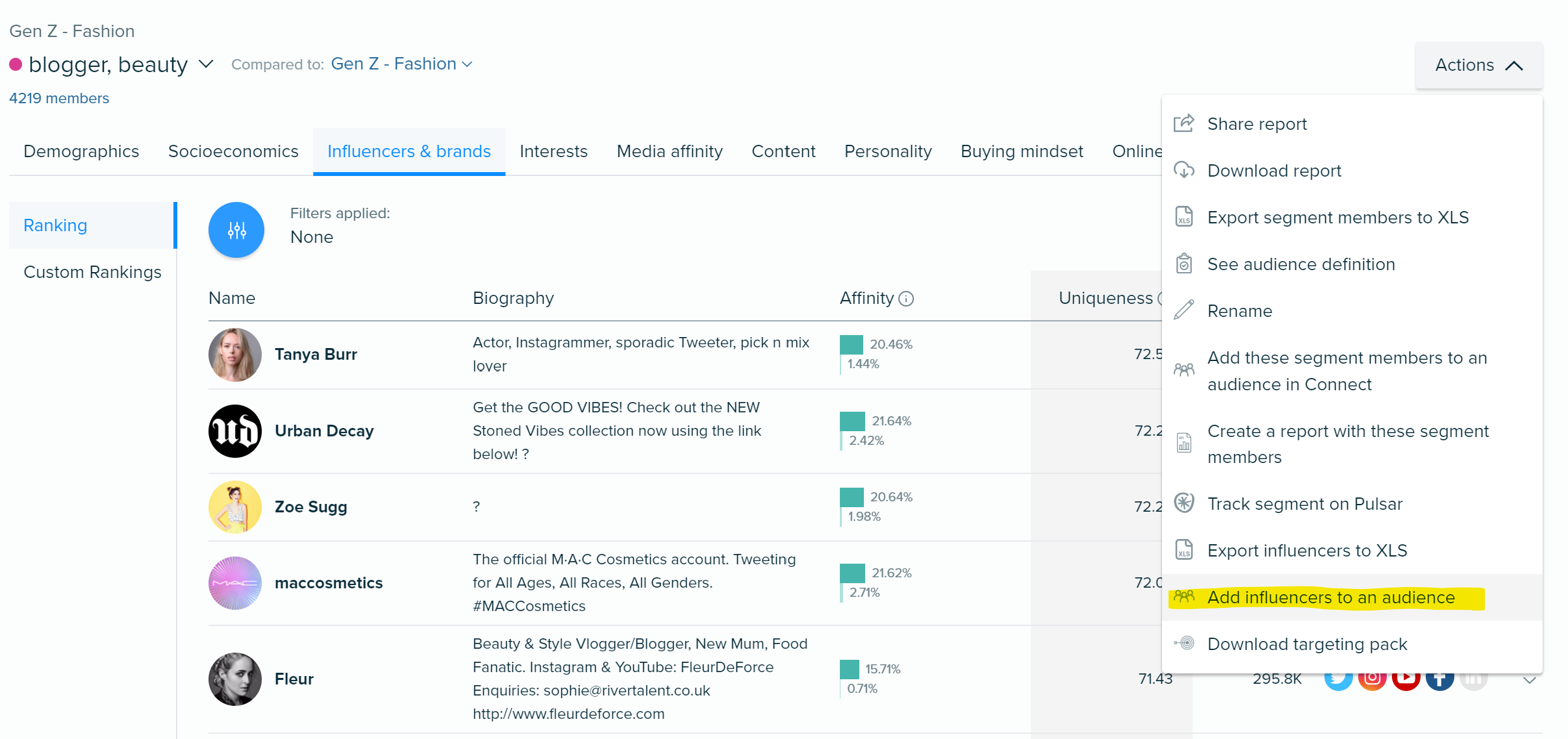Click the Affinity column header
The image size is (1568, 739).
(x=866, y=298)
